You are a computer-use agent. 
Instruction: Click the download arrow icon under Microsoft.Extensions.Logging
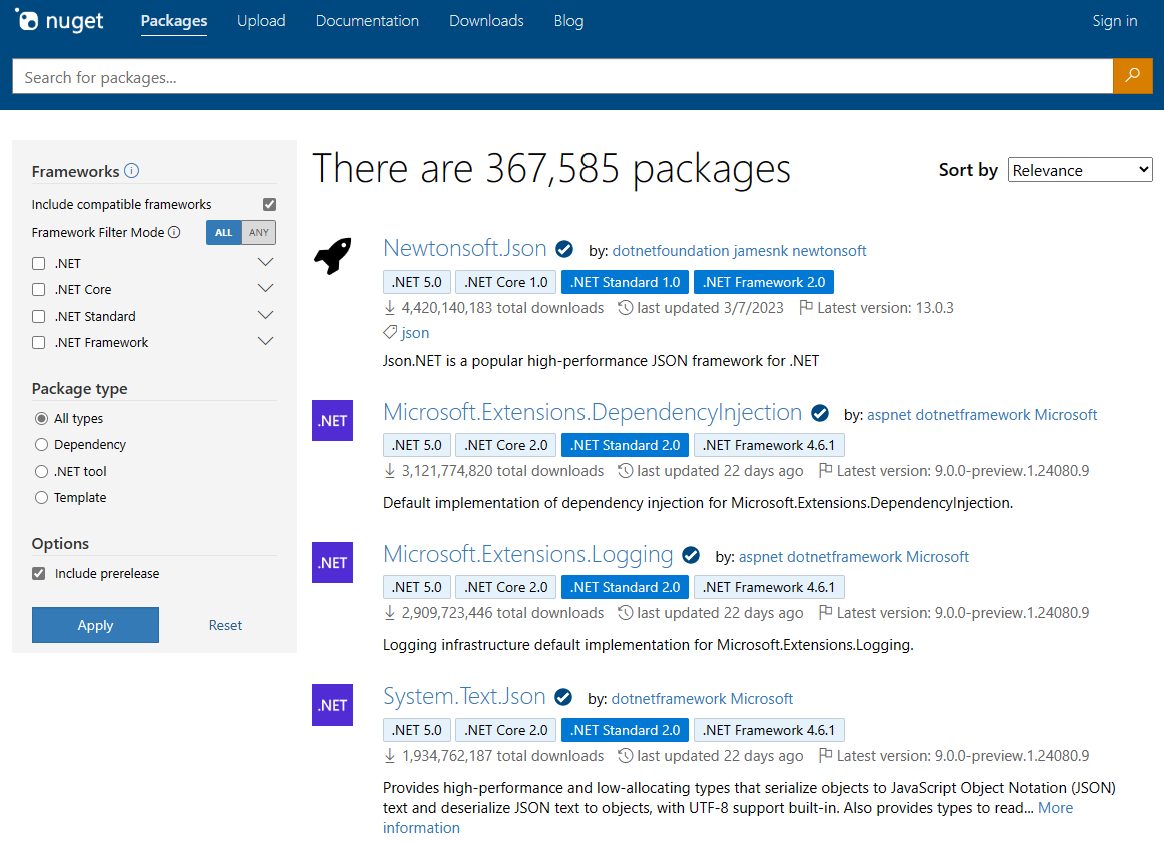tap(389, 612)
